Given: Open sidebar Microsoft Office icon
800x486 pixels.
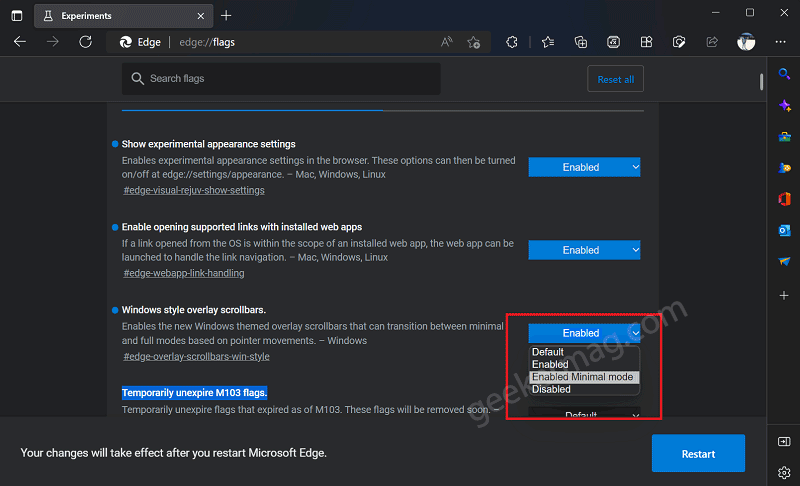Looking at the screenshot, I should point(784,199).
